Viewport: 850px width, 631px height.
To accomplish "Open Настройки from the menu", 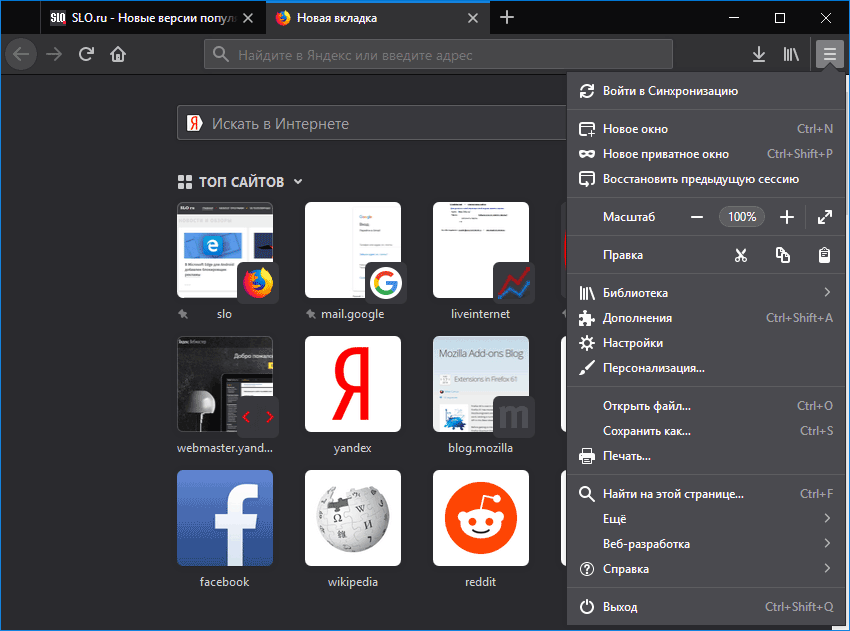I will pos(706,343).
